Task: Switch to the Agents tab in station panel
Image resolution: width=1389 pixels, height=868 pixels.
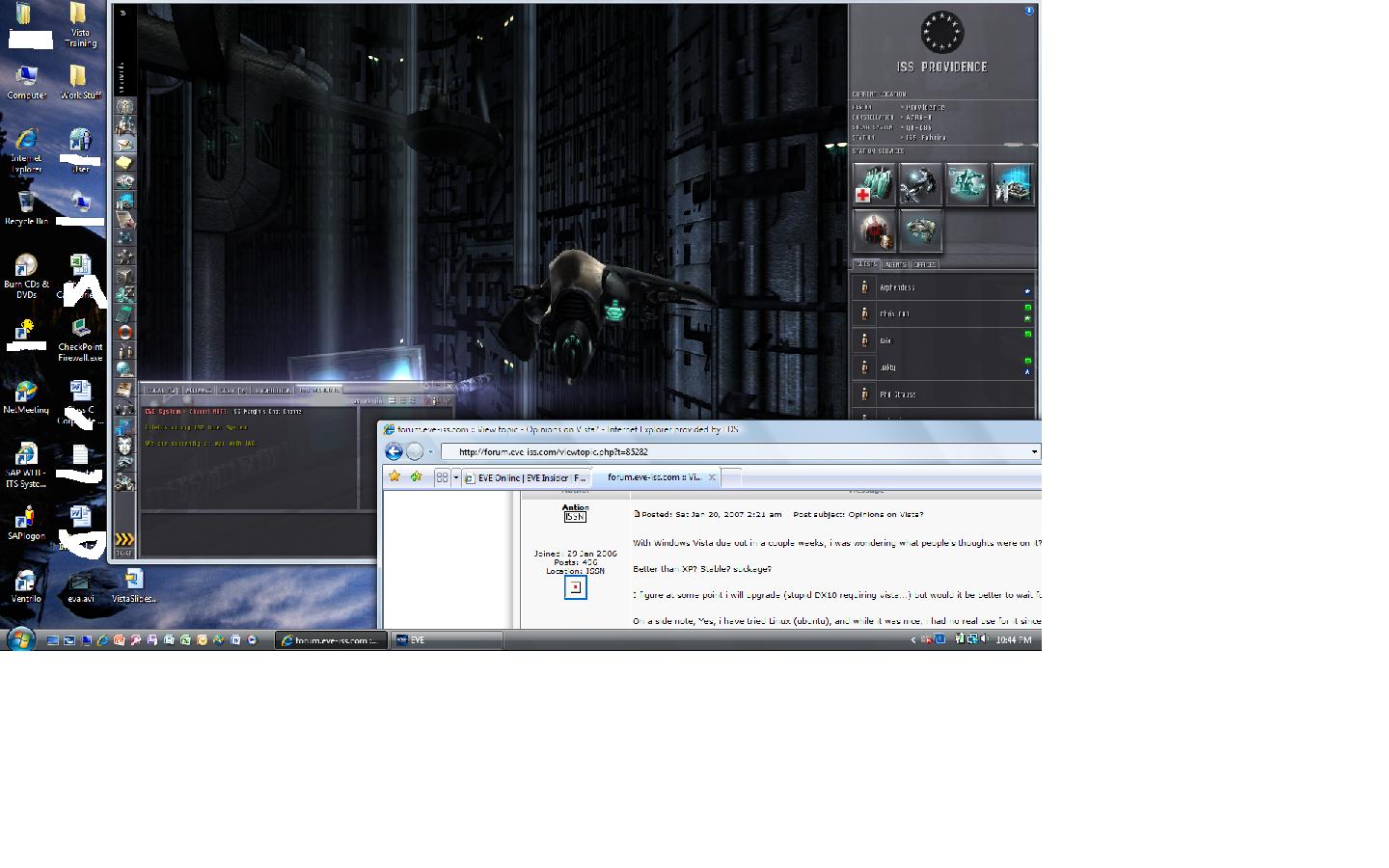Action: click(895, 264)
